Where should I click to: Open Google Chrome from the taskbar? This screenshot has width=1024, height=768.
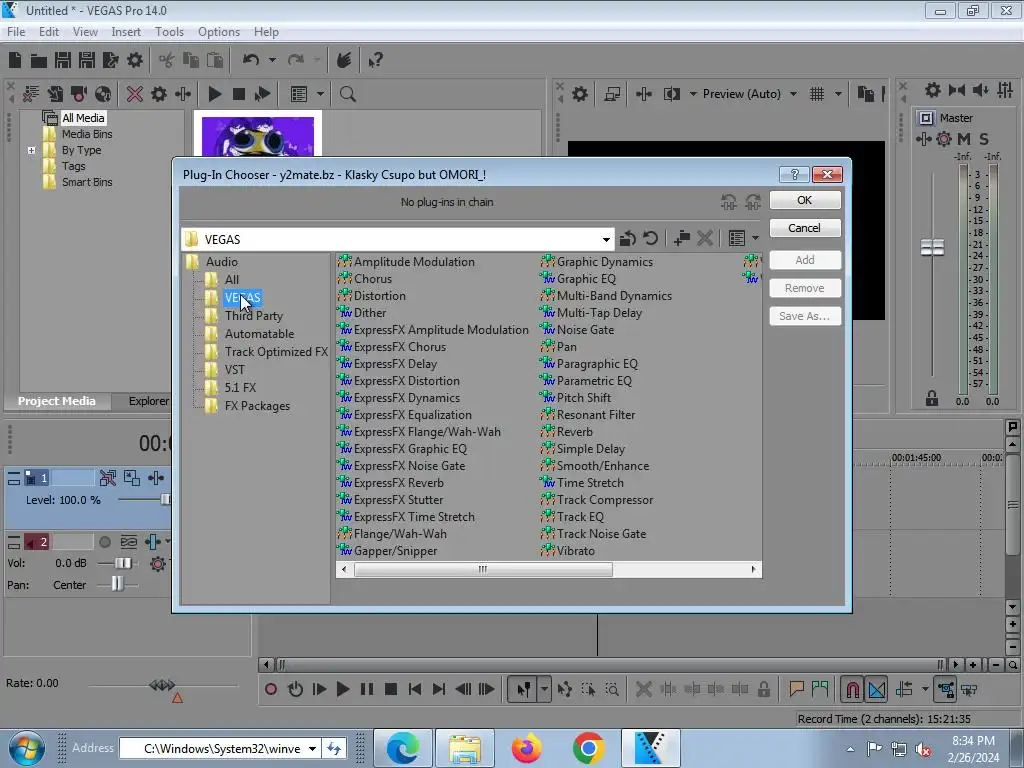(589, 748)
